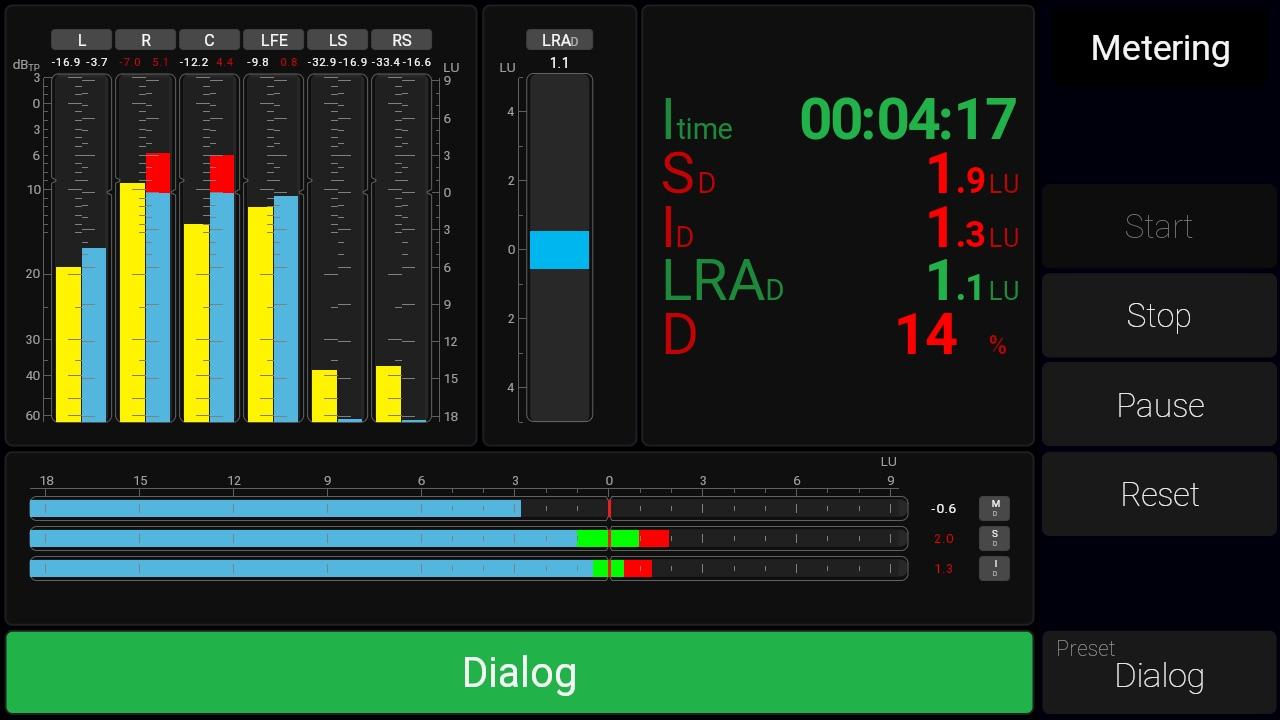This screenshot has height=720, width=1280.
Task: Click the blue LRA range bar
Action: click(x=559, y=250)
